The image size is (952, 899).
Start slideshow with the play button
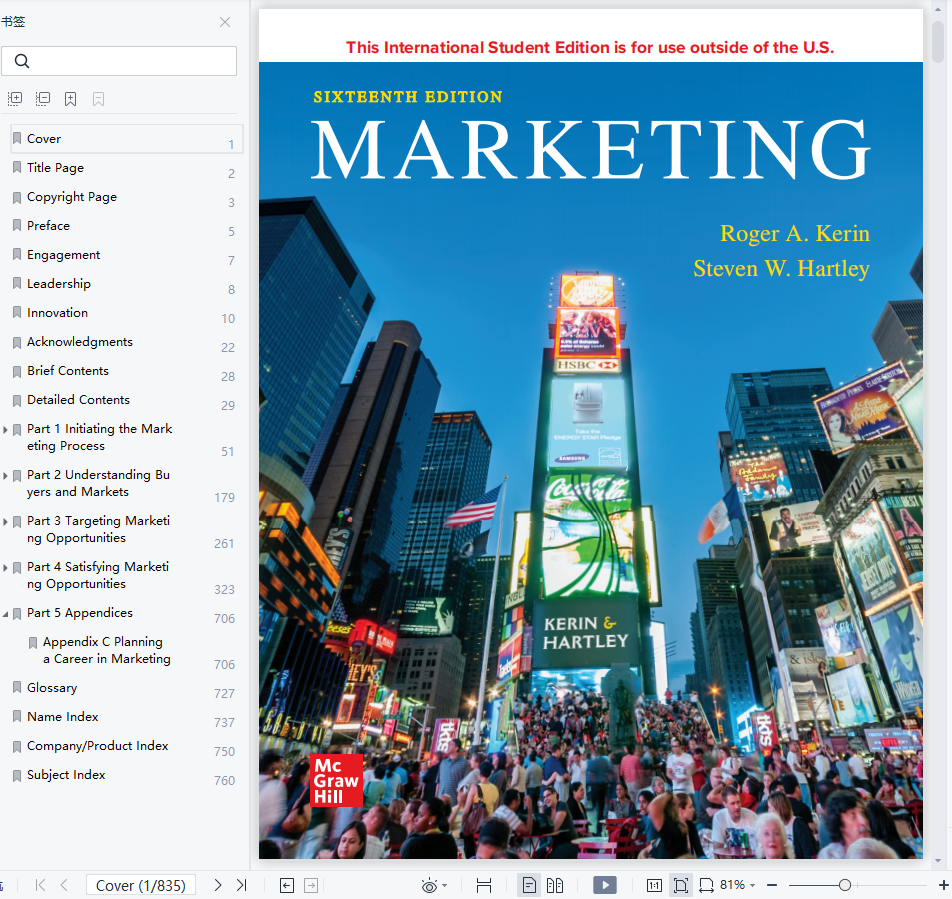(605, 885)
